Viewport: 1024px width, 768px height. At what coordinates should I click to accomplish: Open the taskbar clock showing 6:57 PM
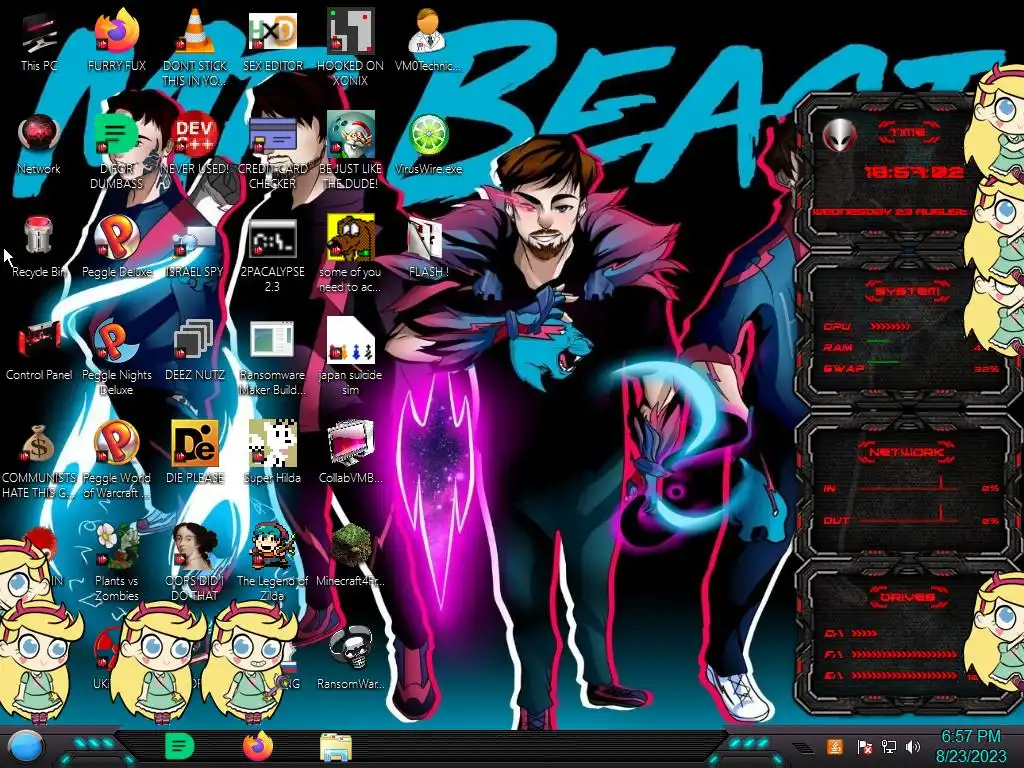[970, 736]
